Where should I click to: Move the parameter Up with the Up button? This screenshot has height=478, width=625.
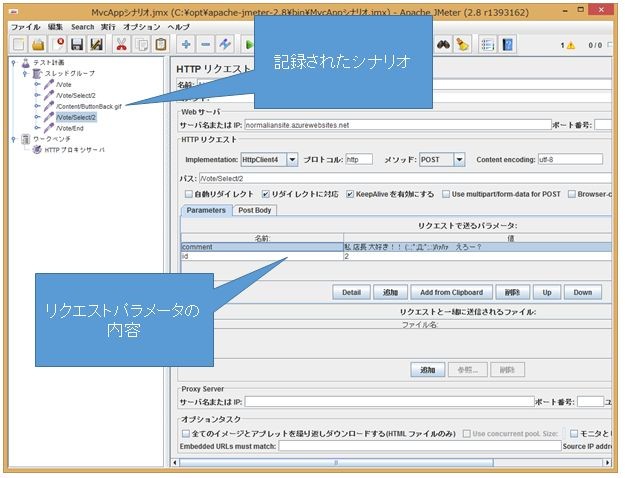(x=547, y=293)
